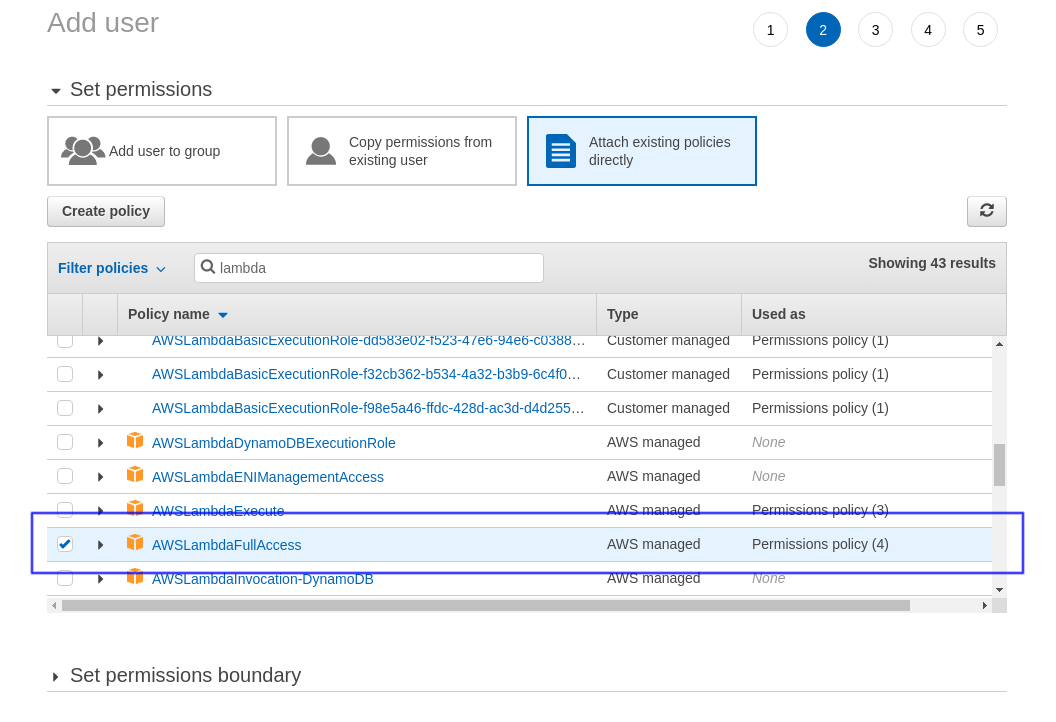Click horizontal scroll left arrow
1056x722 pixels.
[x=54, y=605]
